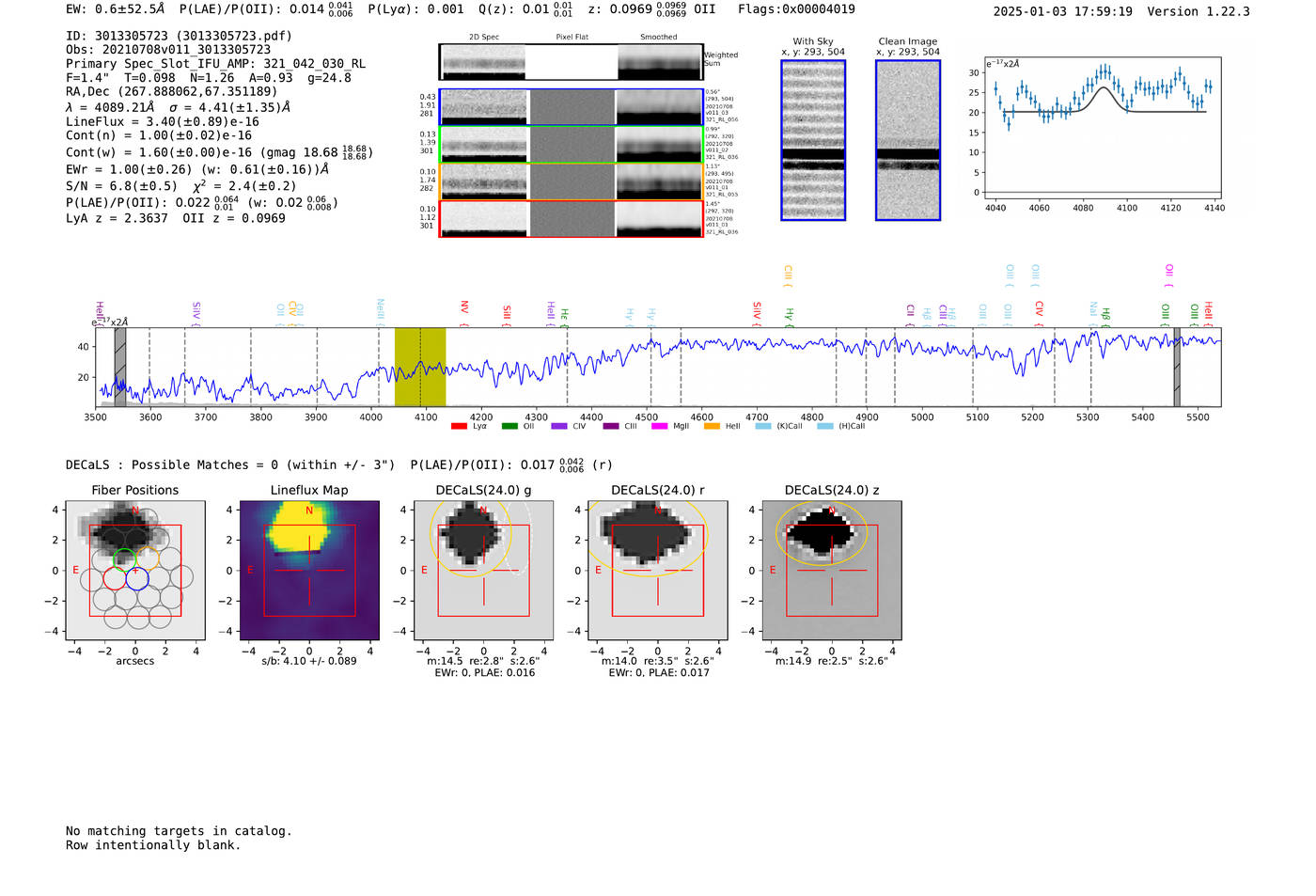This screenshot has width=1316, height=896.
Task: Click the 'm:14.9 re:2.5" s:2.6"' label
Action: 832,661
